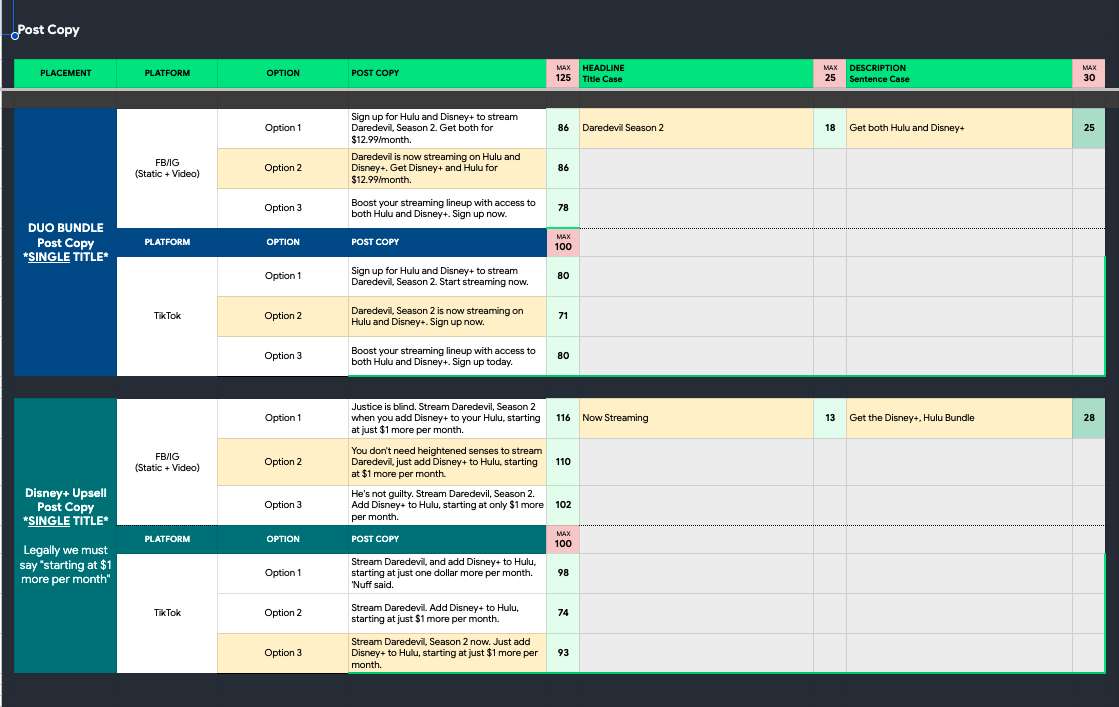The height and width of the screenshot is (707, 1119).
Task: Select the 'Post Copy' title cell
Action: (x=48, y=29)
